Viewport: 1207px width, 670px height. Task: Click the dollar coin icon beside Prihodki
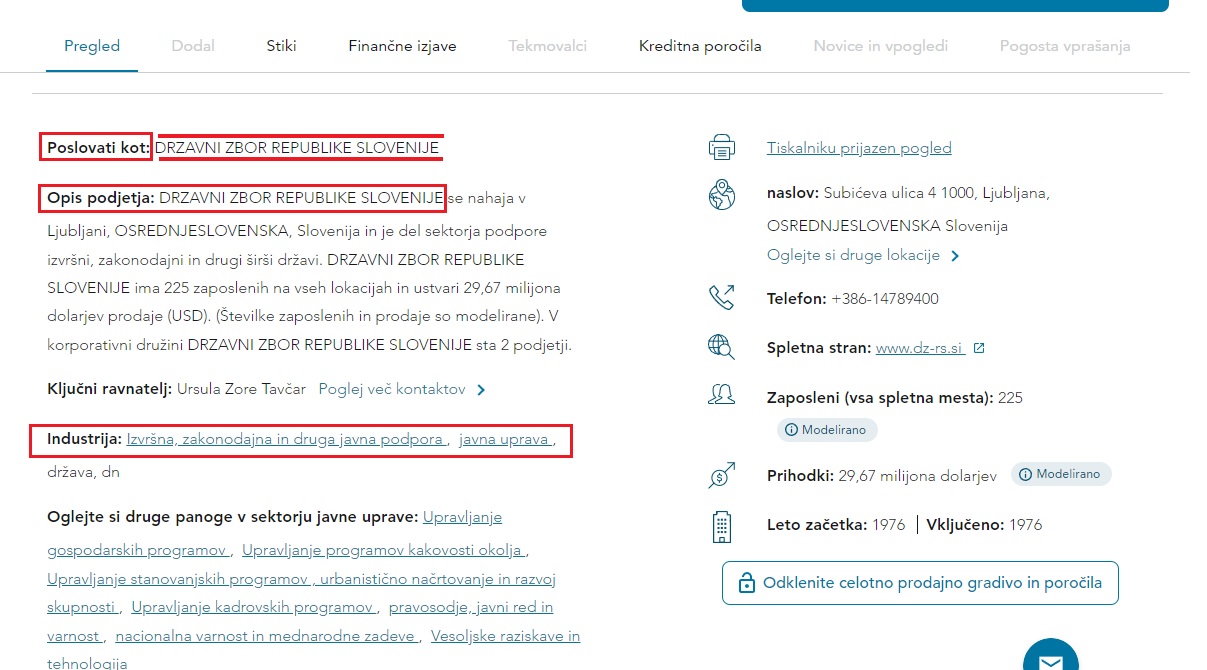(x=721, y=475)
